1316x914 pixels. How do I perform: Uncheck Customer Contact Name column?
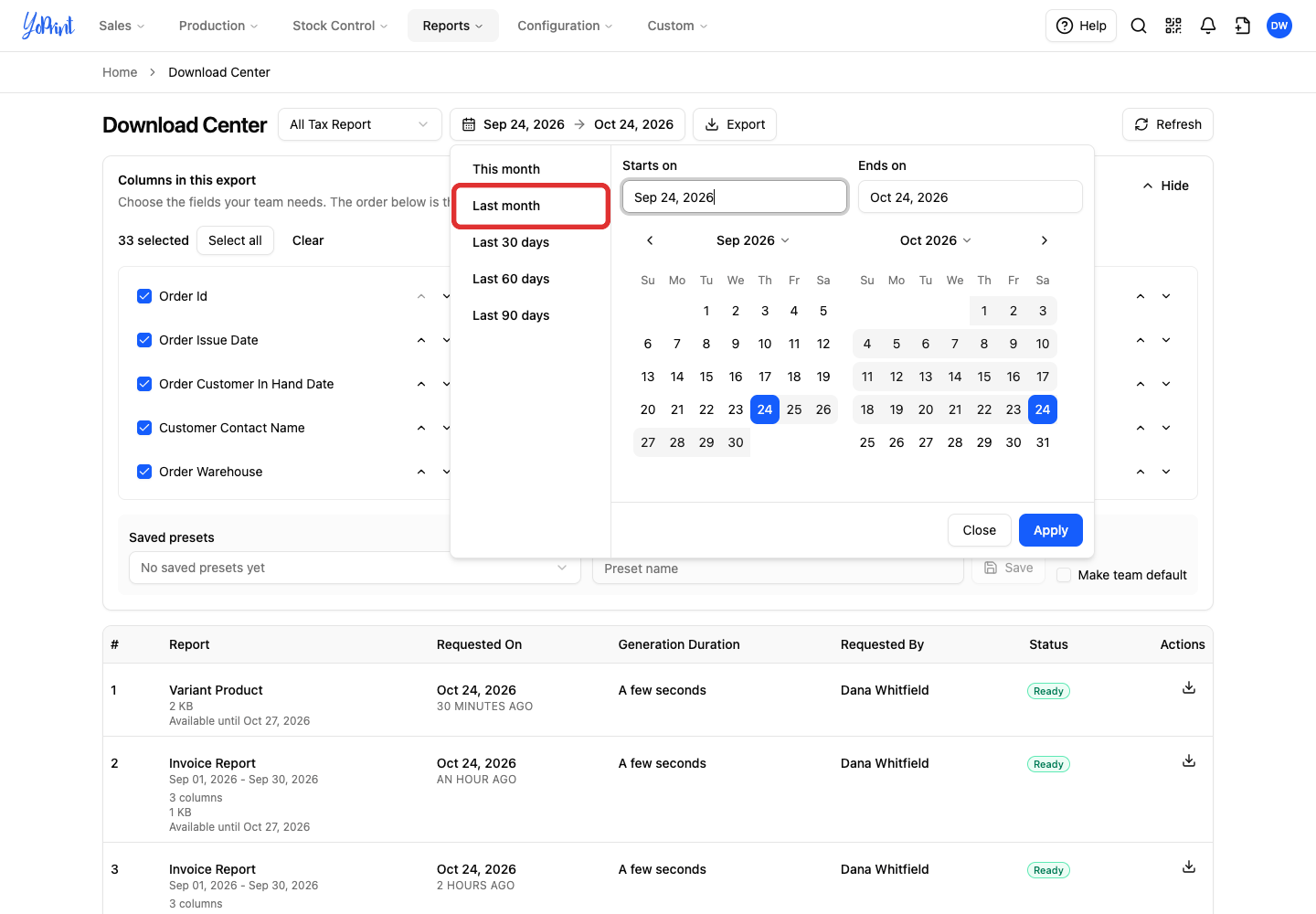click(x=144, y=428)
